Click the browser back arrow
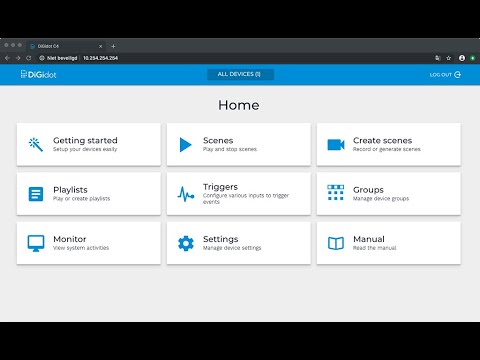 [7, 58]
